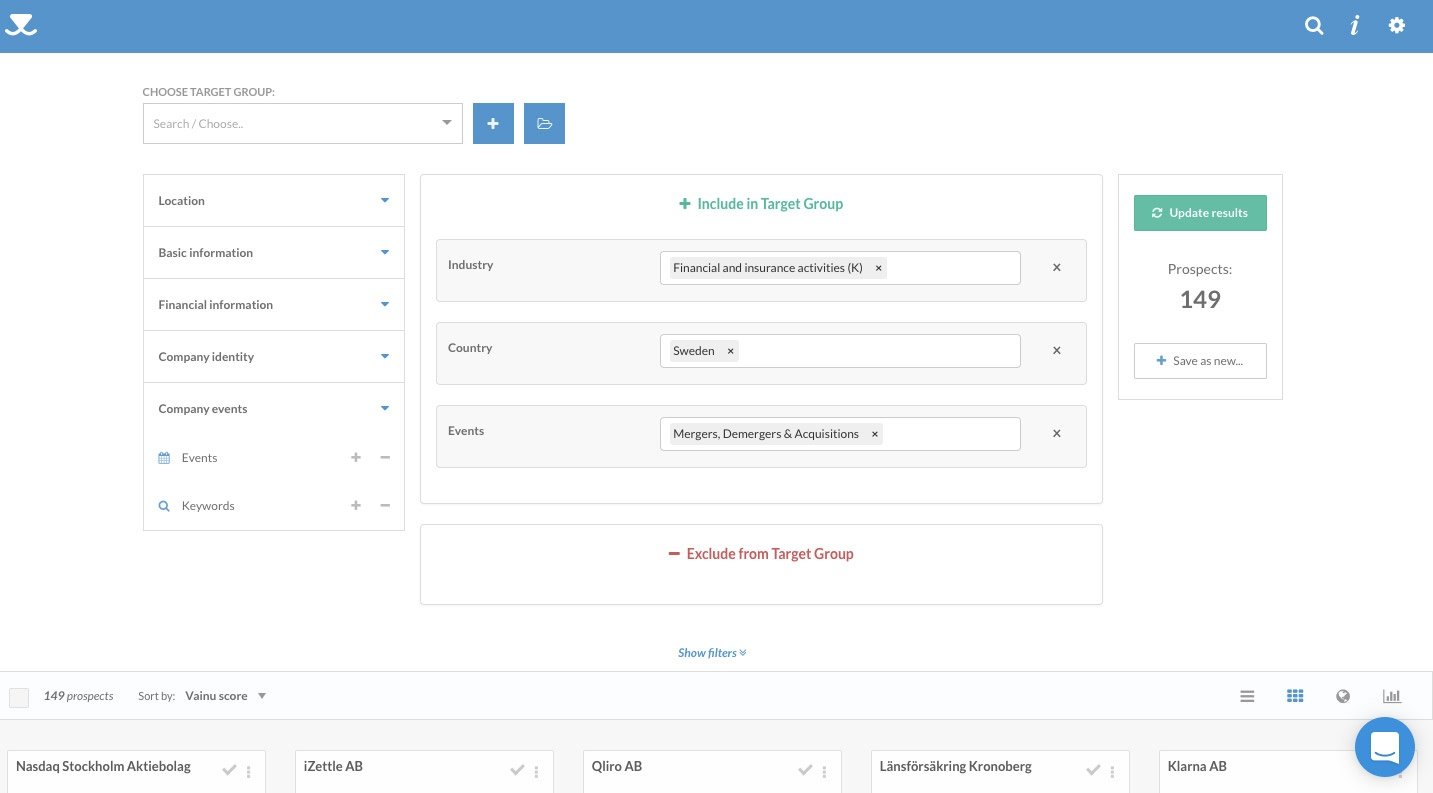Toggle checkmark on Nasdaq Stockholm Aktiebolag card
This screenshot has height=793, width=1433.
coord(230,769)
